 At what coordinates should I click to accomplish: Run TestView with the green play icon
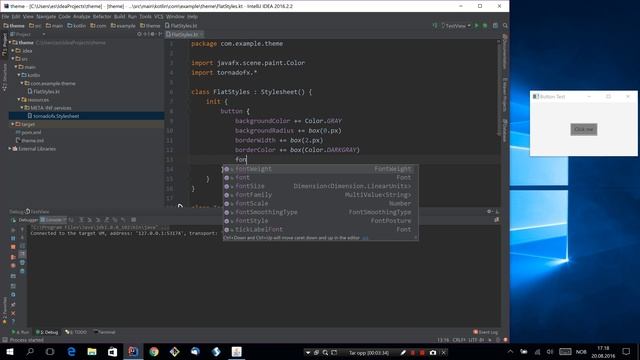coord(476,26)
